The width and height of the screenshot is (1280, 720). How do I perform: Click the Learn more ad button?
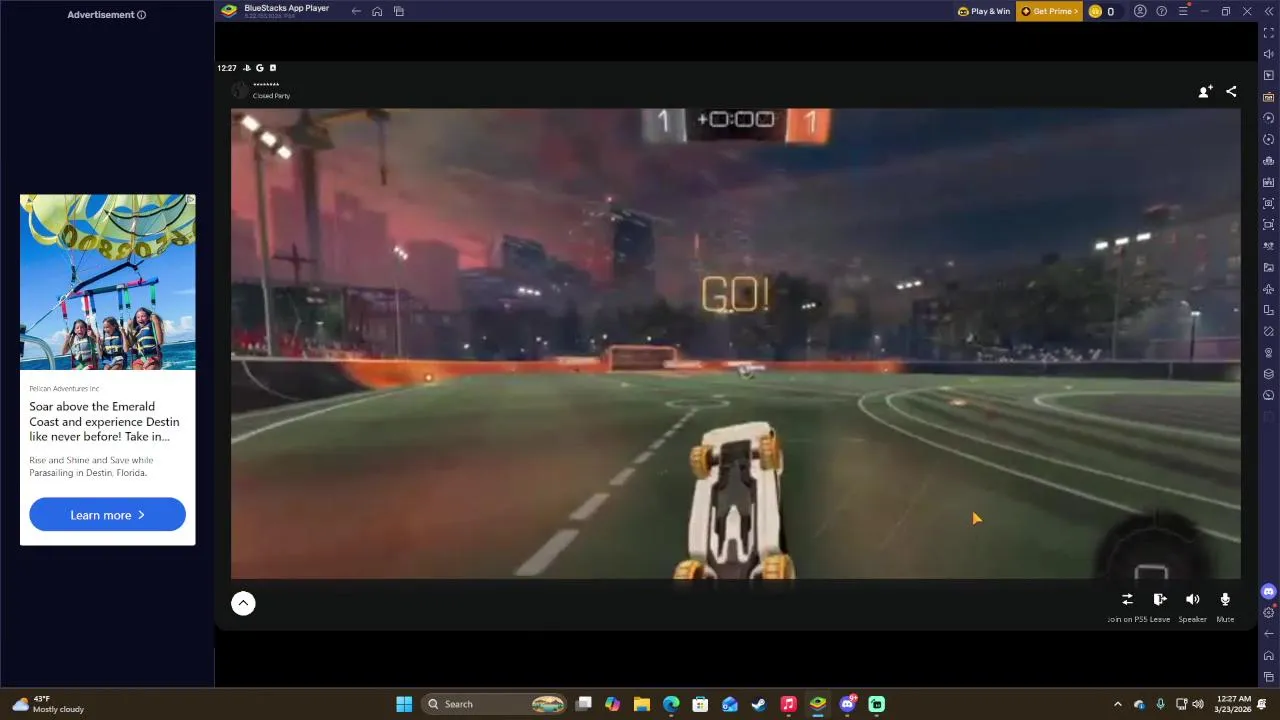point(107,515)
